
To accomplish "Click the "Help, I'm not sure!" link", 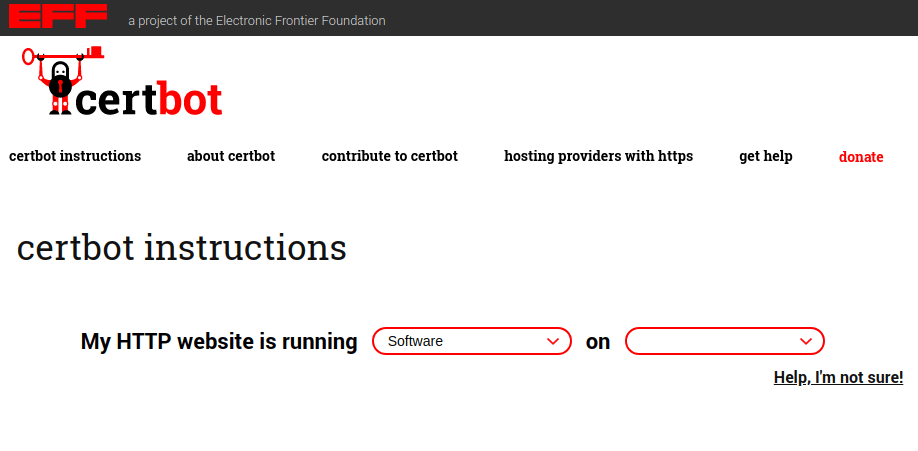I will [x=838, y=377].
